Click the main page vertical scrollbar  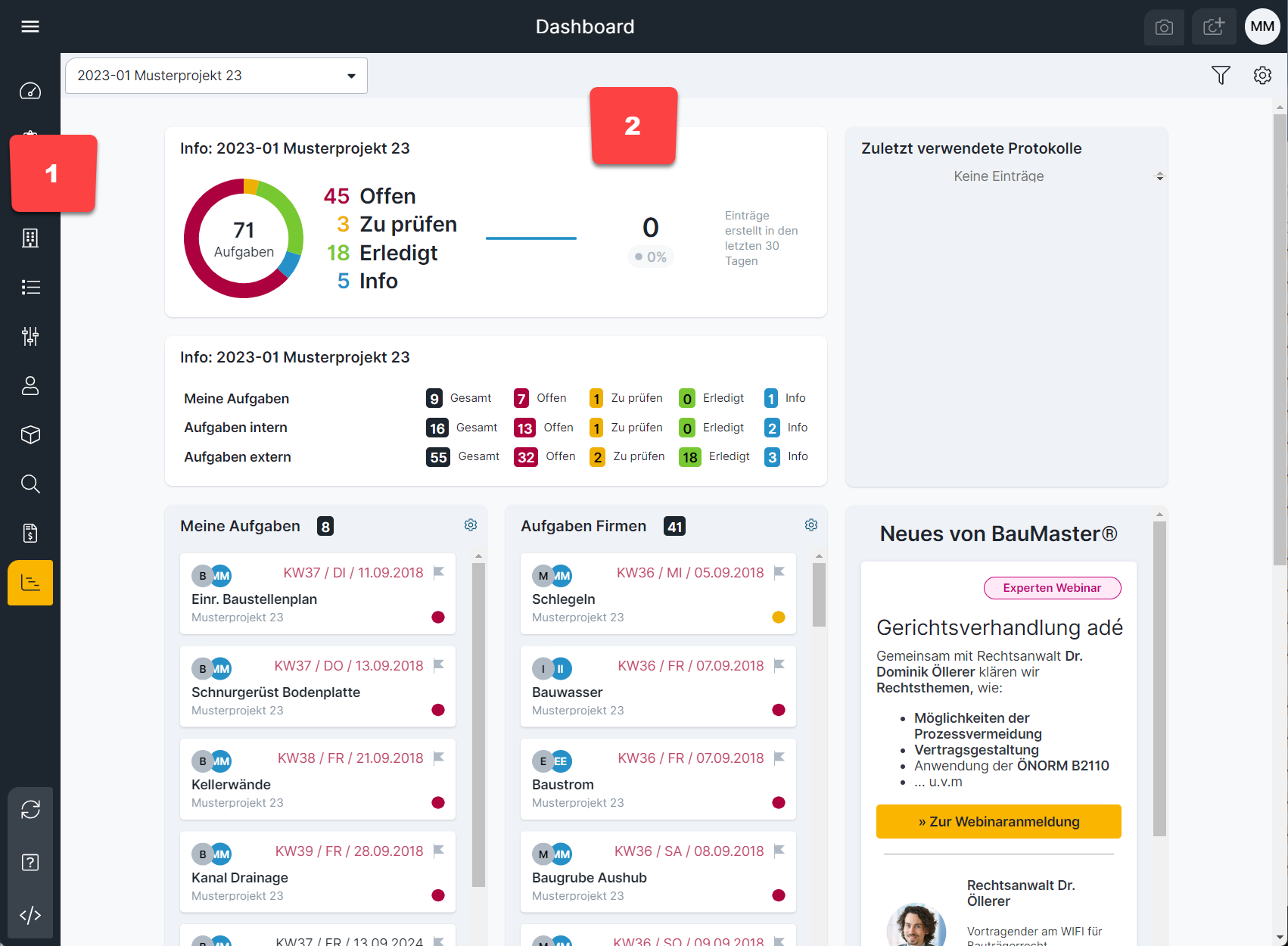click(x=1280, y=341)
